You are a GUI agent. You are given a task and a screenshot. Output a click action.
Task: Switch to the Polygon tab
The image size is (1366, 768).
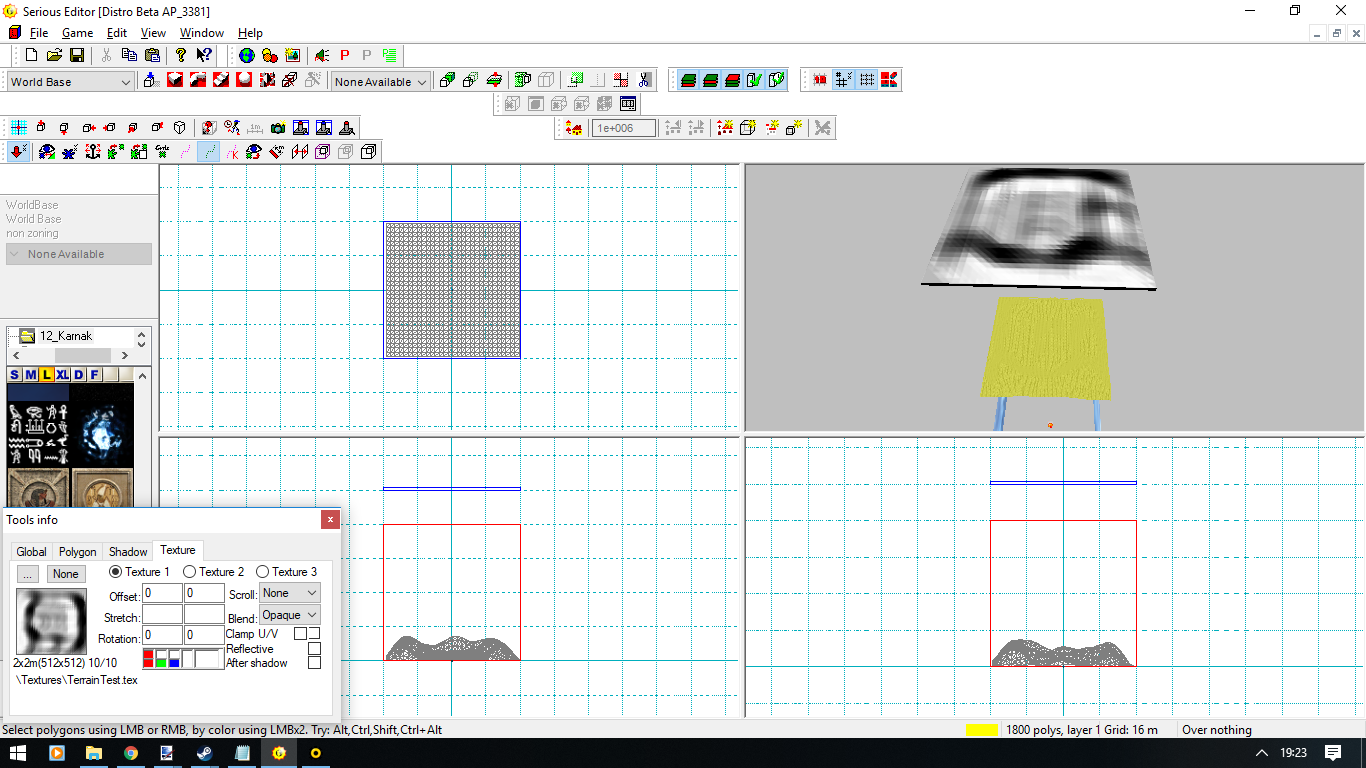(x=78, y=552)
